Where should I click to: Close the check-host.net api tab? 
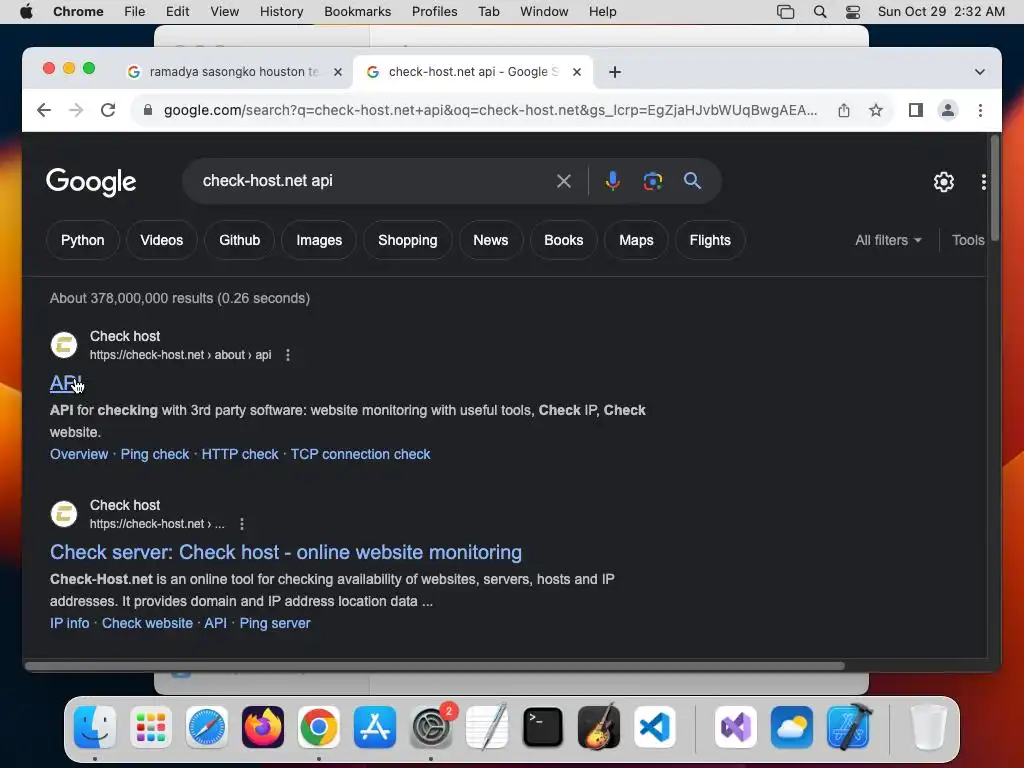[577, 72]
